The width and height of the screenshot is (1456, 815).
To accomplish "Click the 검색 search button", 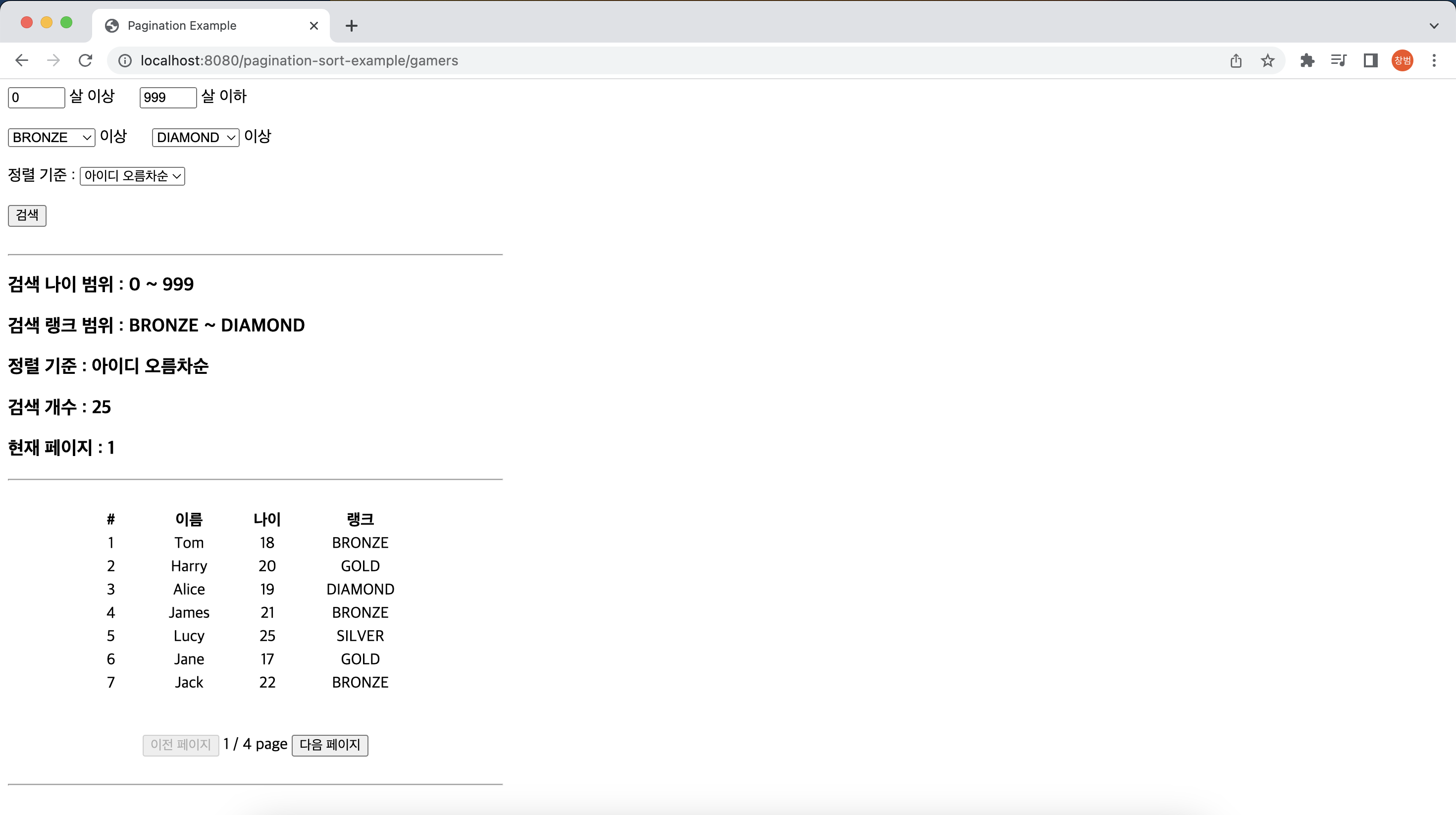I will pos(27,215).
